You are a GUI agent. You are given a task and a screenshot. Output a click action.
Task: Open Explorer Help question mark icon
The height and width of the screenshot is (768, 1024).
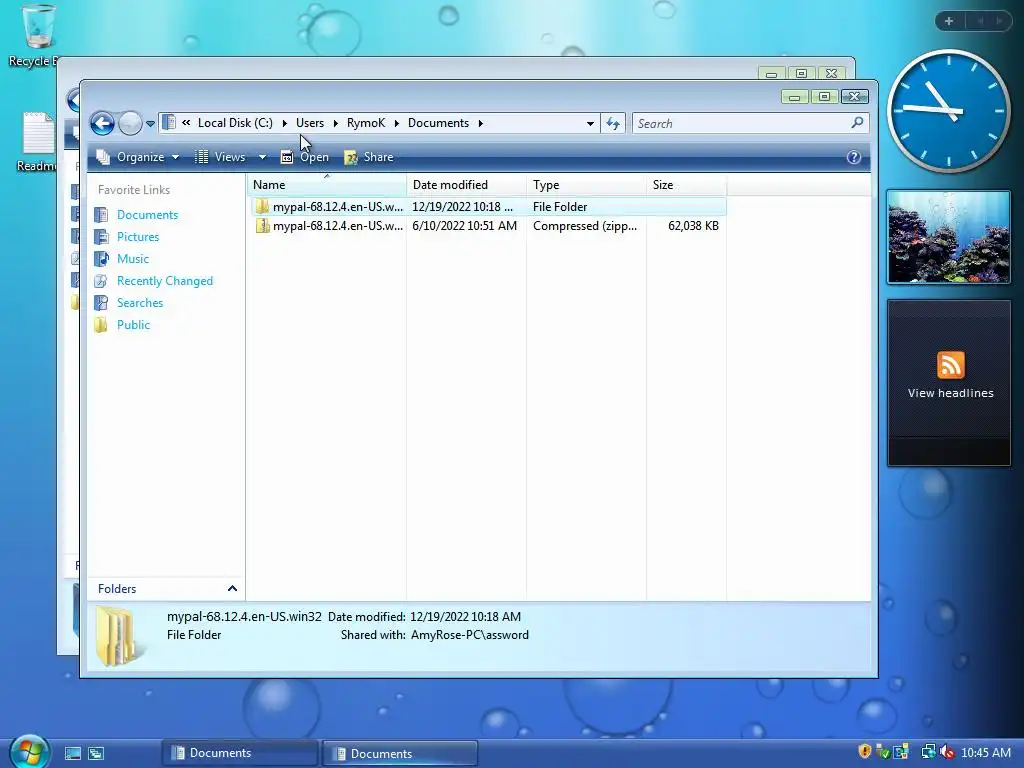(854, 157)
